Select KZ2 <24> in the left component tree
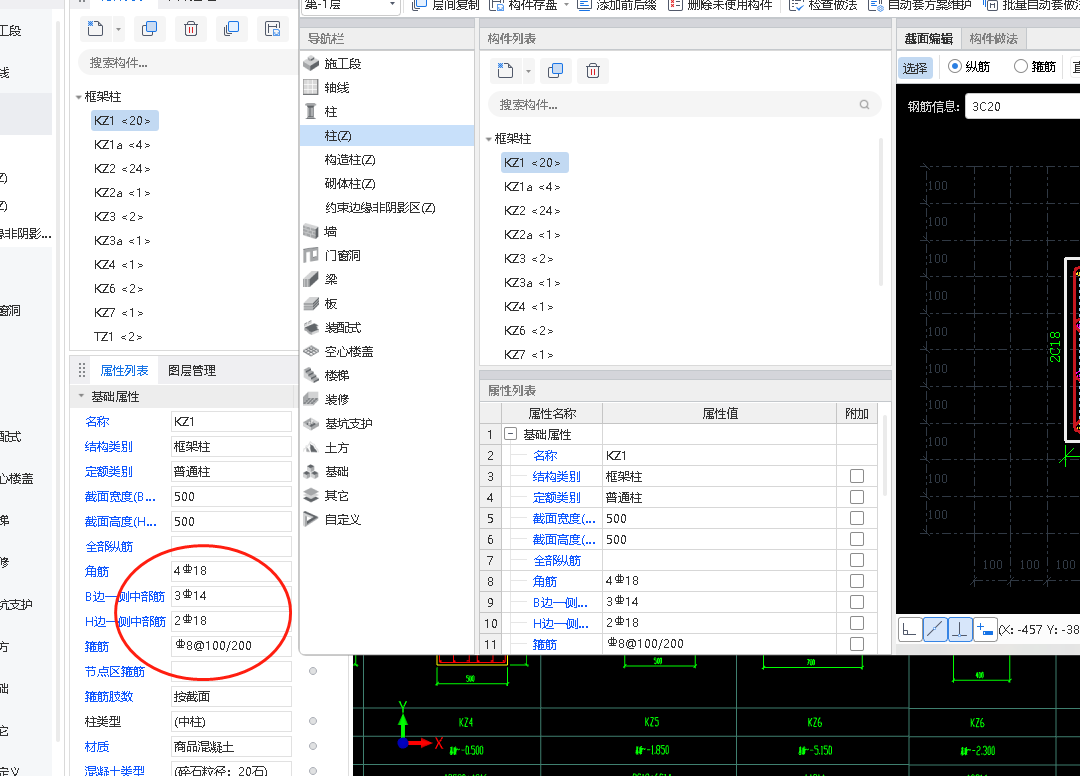This screenshot has width=1080, height=776. point(122,169)
